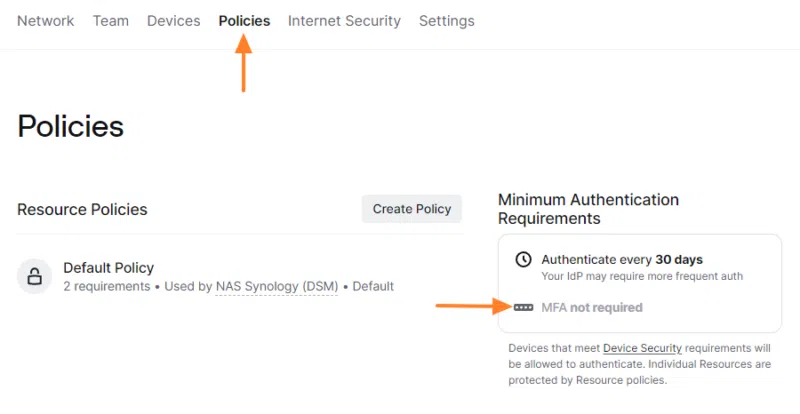Go to the Devices tab
Screen dimensions: 800x414
[x=173, y=20]
